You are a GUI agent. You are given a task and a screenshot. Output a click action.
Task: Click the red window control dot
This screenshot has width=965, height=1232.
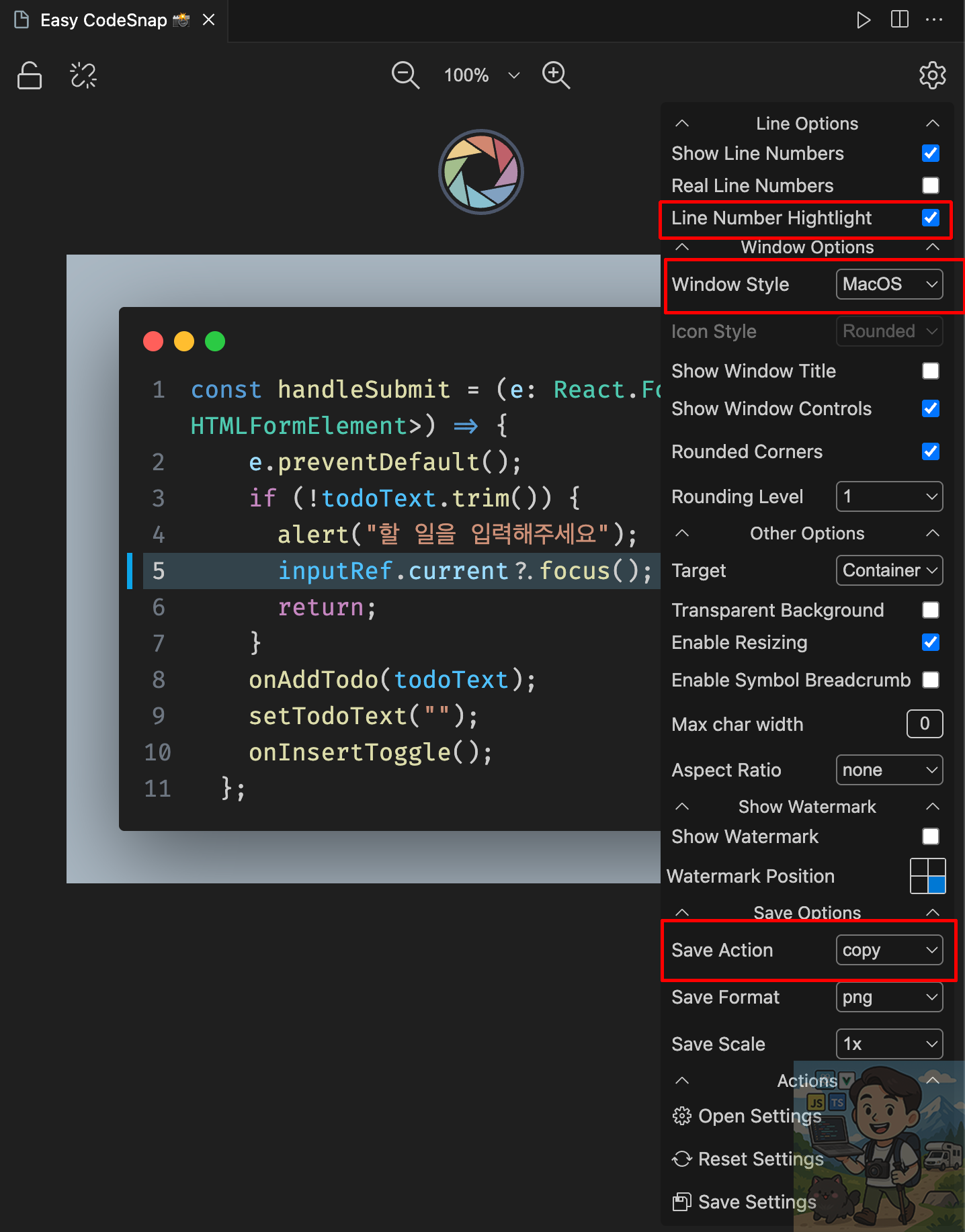coord(153,341)
